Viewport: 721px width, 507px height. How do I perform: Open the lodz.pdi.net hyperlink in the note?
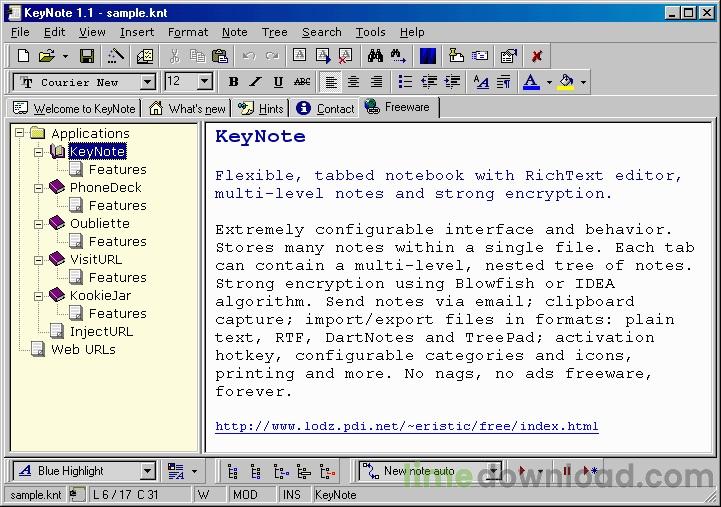(x=406, y=426)
